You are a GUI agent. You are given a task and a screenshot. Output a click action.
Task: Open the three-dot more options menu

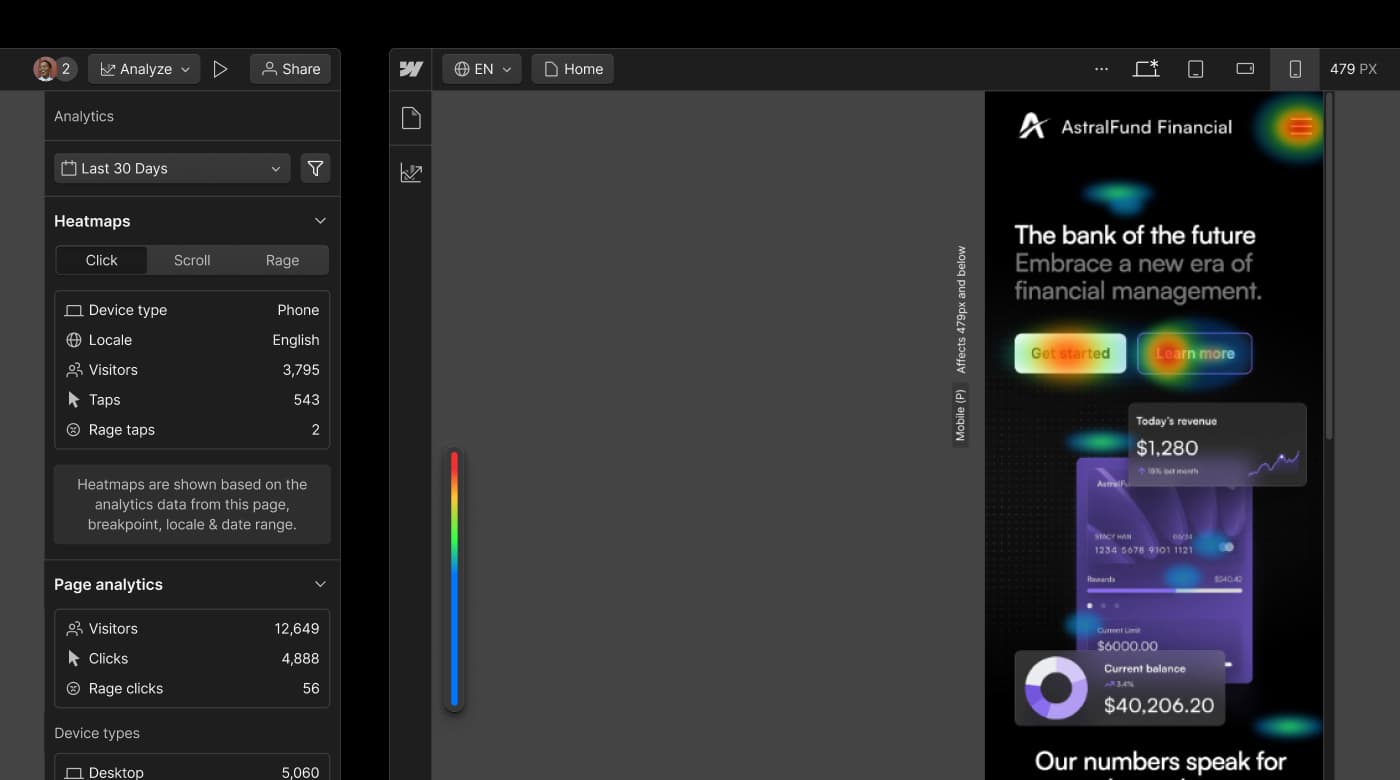pos(1101,69)
